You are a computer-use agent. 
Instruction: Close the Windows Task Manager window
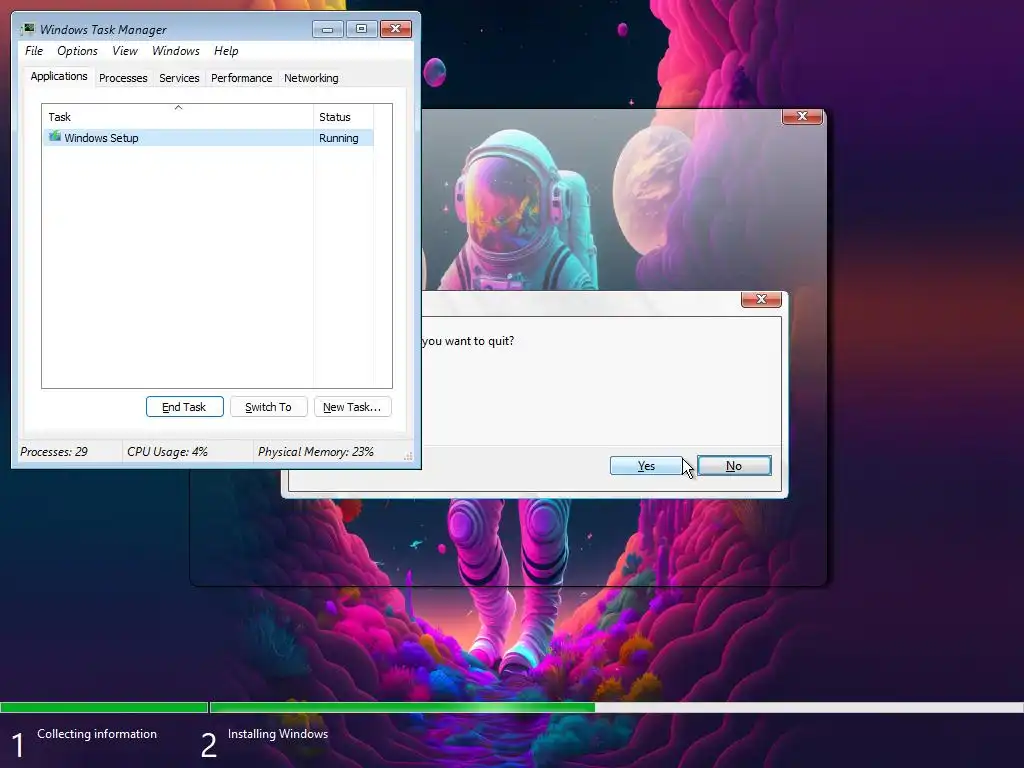click(395, 29)
